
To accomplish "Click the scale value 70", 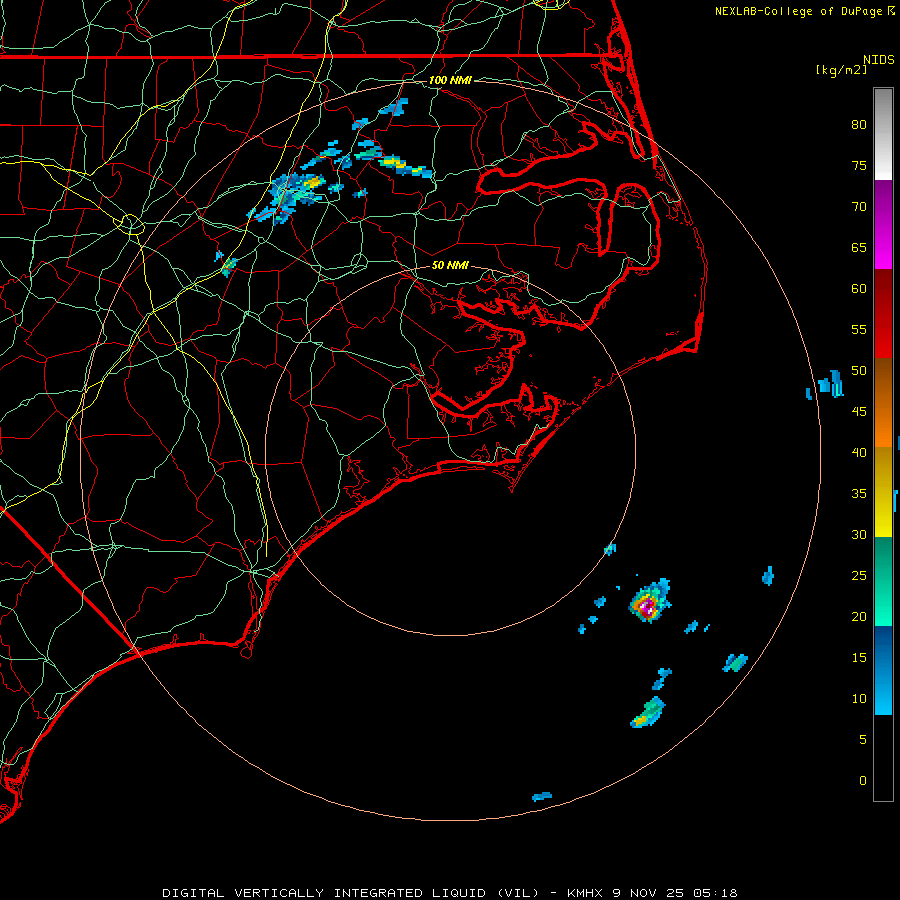I will (x=859, y=207).
